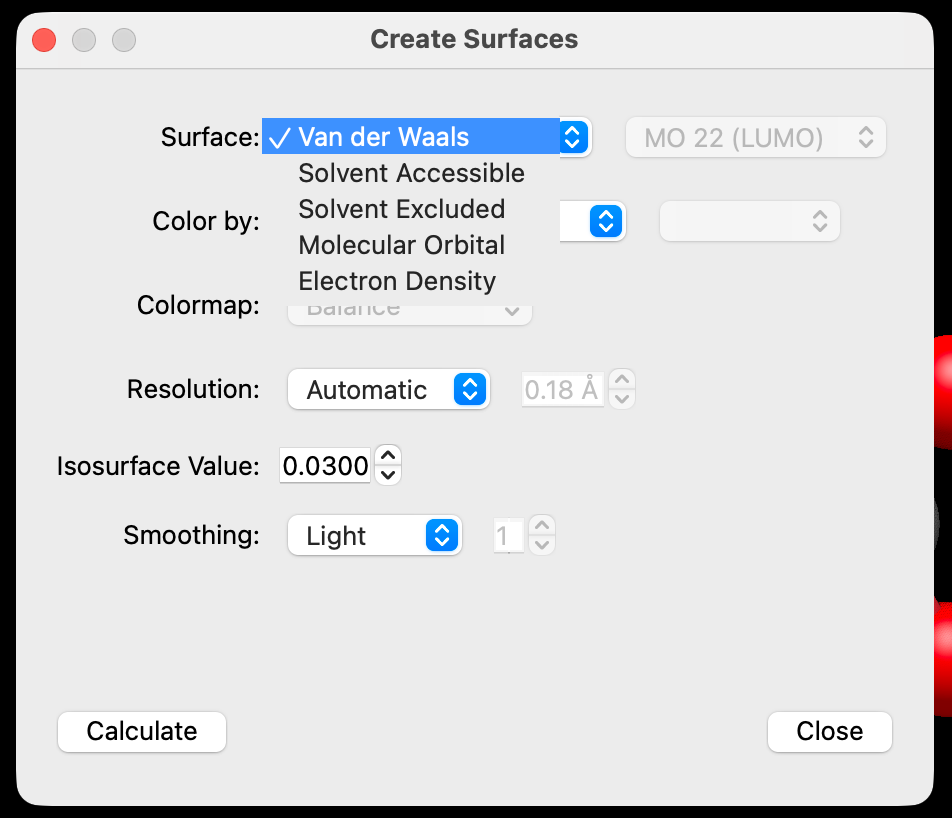The width and height of the screenshot is (952, 818).
Task: Open the Color by dropdown arrows
Action: (x=605, y=221)
